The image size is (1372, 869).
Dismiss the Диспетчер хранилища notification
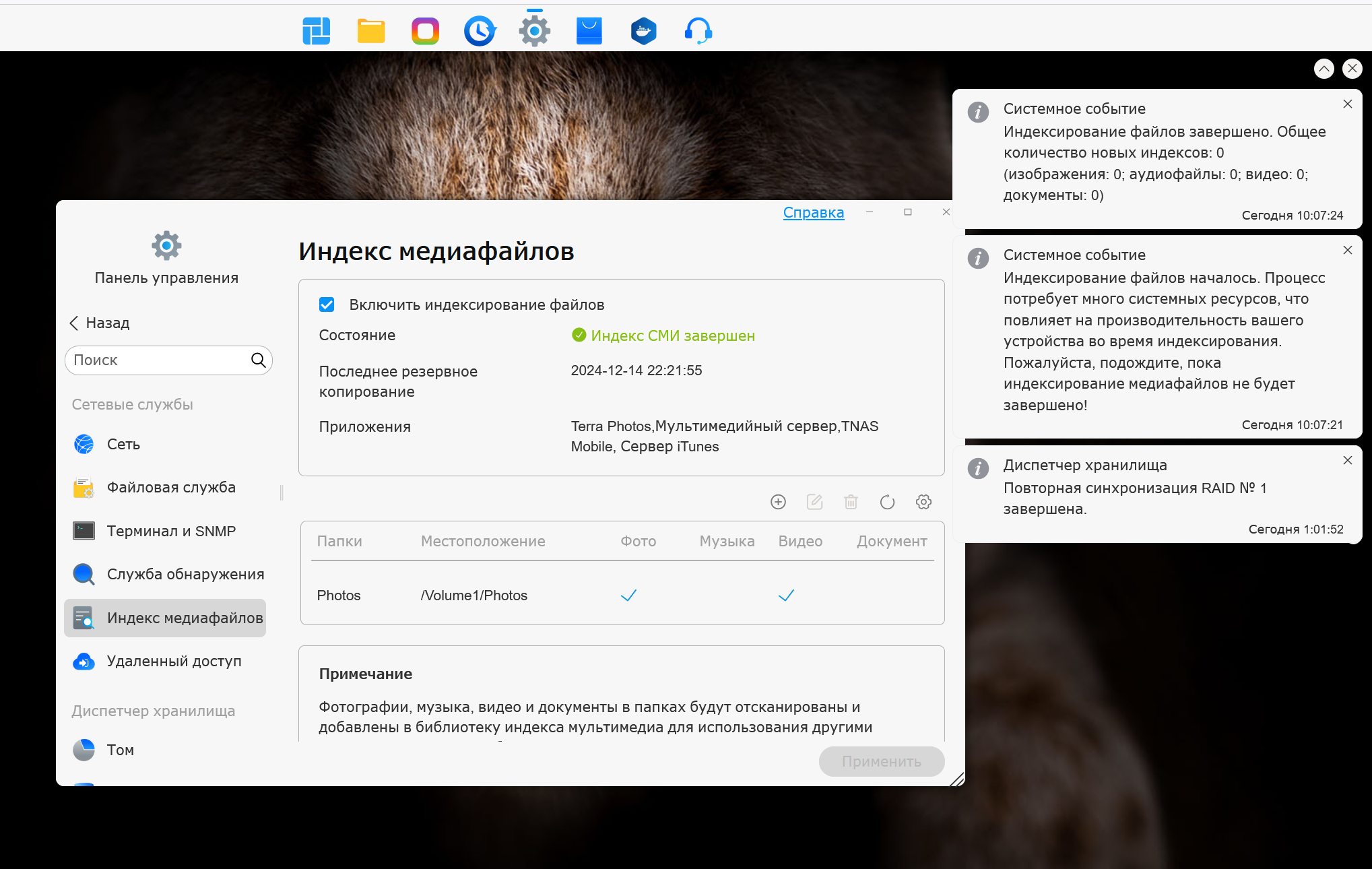(x=1347, y=461)
